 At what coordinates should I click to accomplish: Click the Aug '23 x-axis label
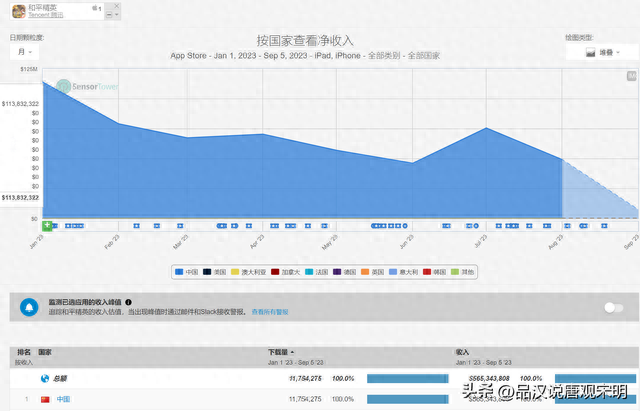pyautogui.click(x=556, y=242)
